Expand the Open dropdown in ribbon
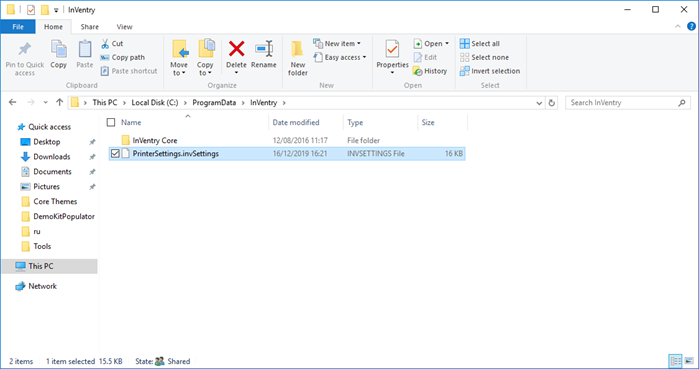Viewport: 699px width, 369px height. [x=431, y=44]
